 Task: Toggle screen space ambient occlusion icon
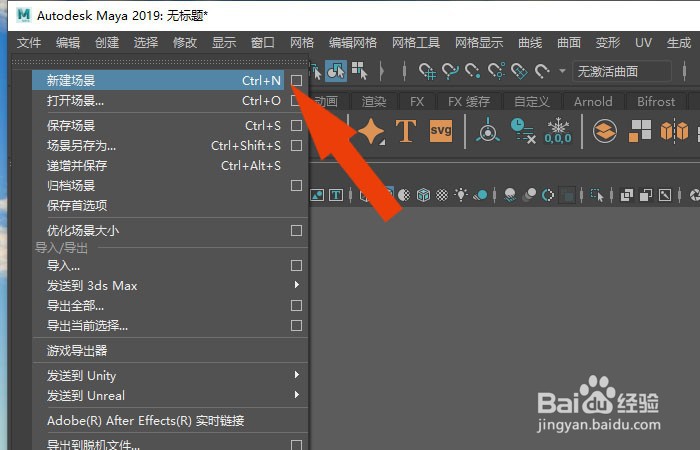pos(510,195)
